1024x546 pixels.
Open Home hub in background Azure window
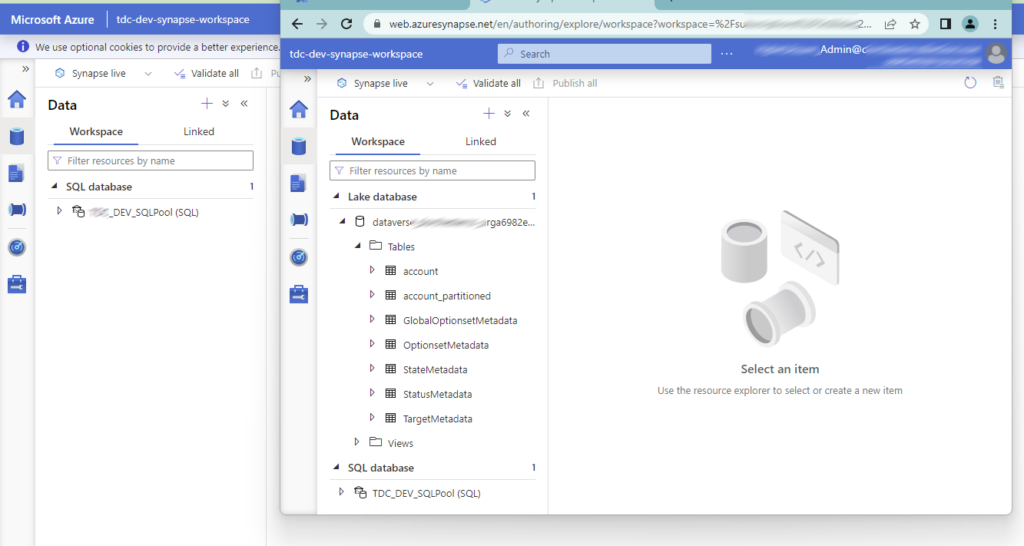17,99
